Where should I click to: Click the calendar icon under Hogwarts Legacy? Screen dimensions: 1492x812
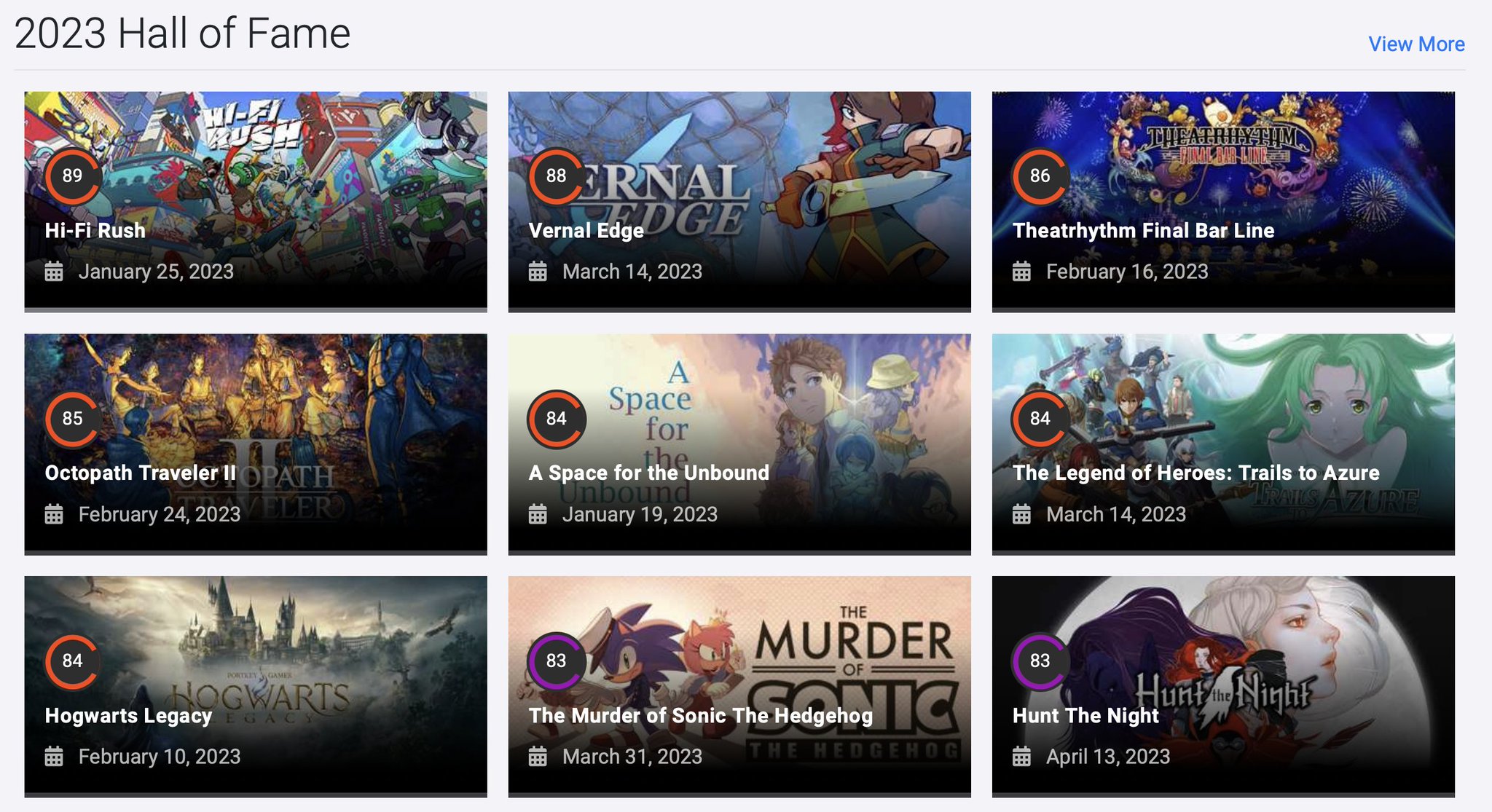(54, 757)
